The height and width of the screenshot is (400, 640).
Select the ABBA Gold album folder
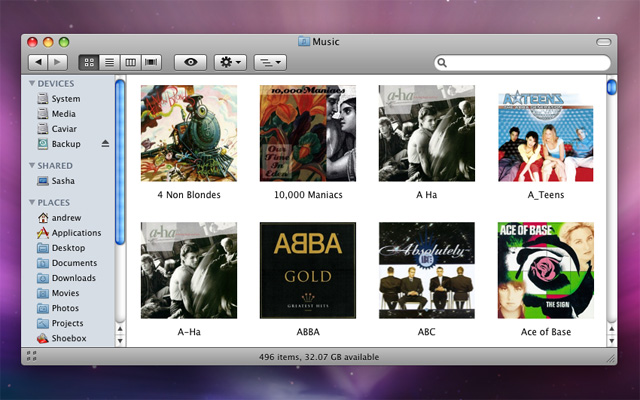tap(307, 270)
